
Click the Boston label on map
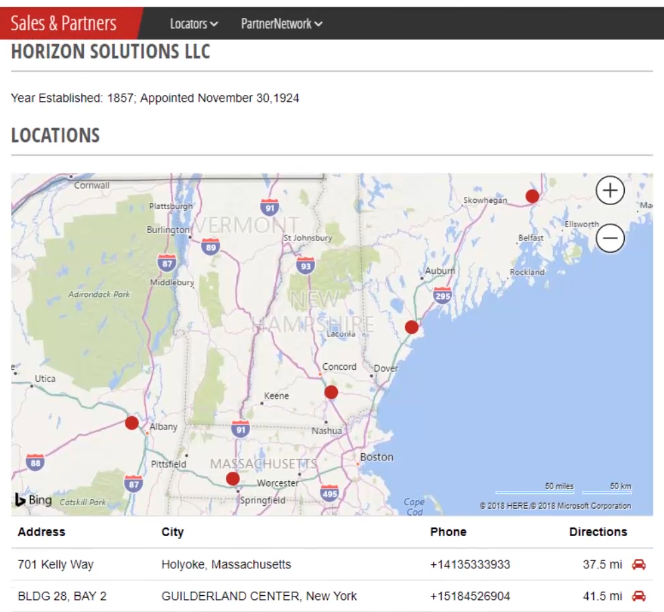tap(377, 457)
